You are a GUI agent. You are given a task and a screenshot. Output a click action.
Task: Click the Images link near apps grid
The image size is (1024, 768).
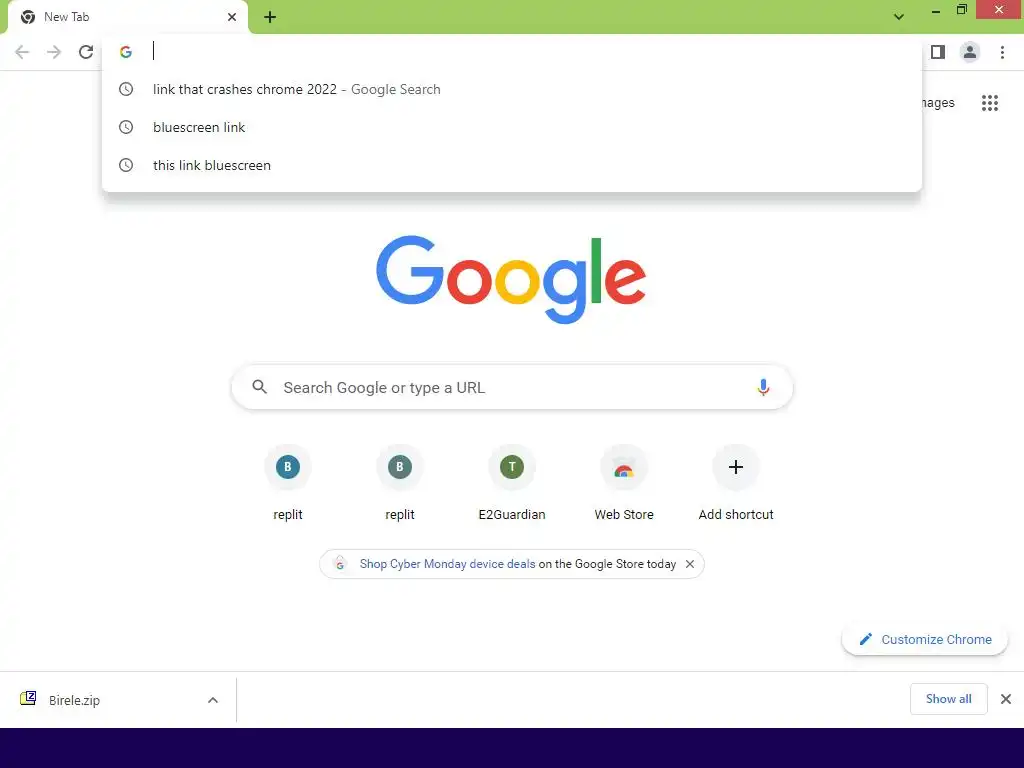coord(938,103)
